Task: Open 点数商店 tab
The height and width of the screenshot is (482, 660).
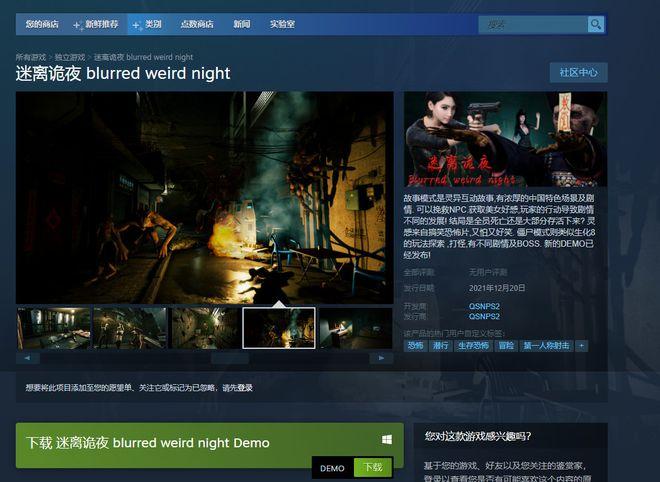Action: coord(197,24)
